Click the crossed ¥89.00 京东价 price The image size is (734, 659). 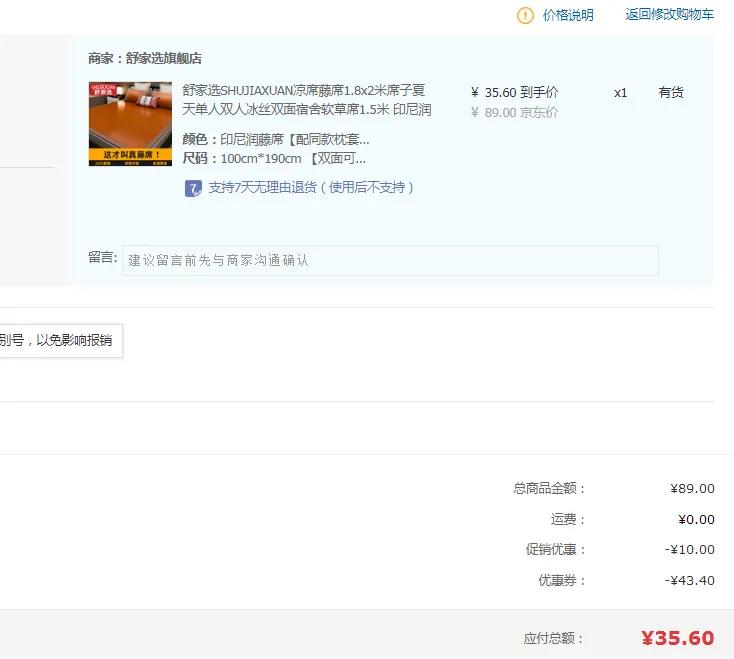pyautogui.click(x=514, y=113)
